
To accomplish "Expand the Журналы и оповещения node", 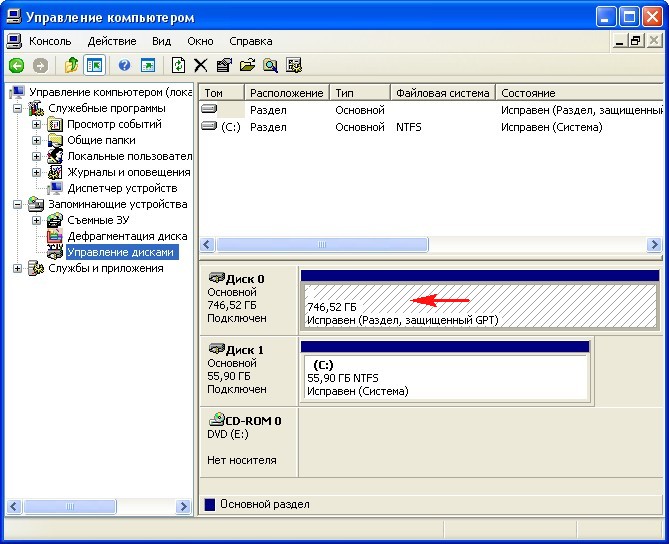I will pos(36,172).
